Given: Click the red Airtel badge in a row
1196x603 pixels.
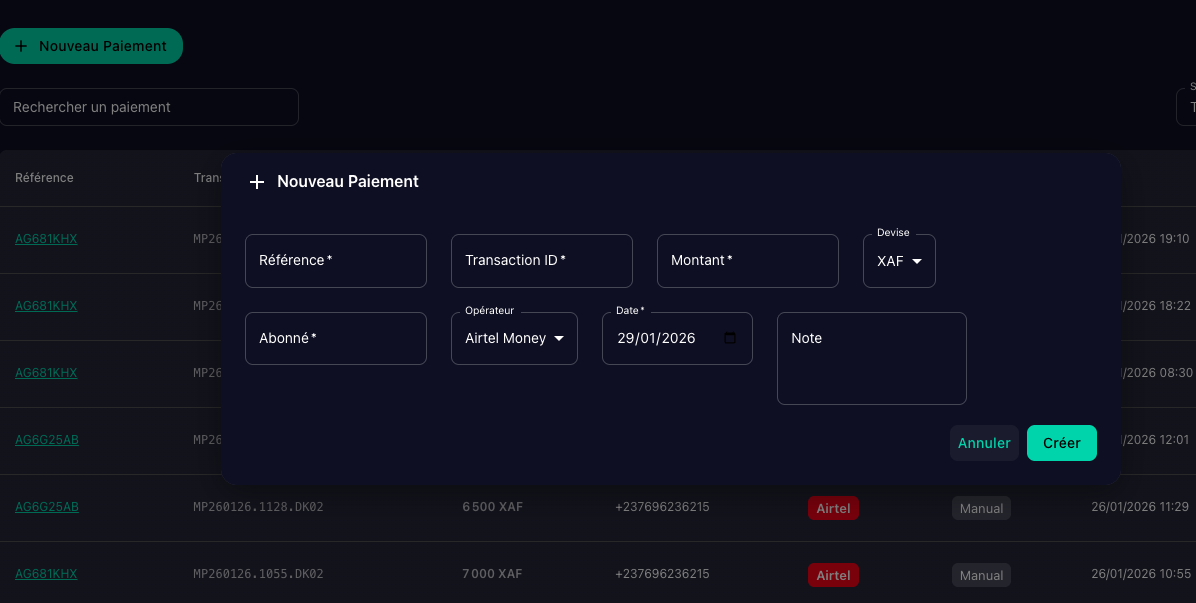Looking at the screenshot, I should [x=833, y=507].
